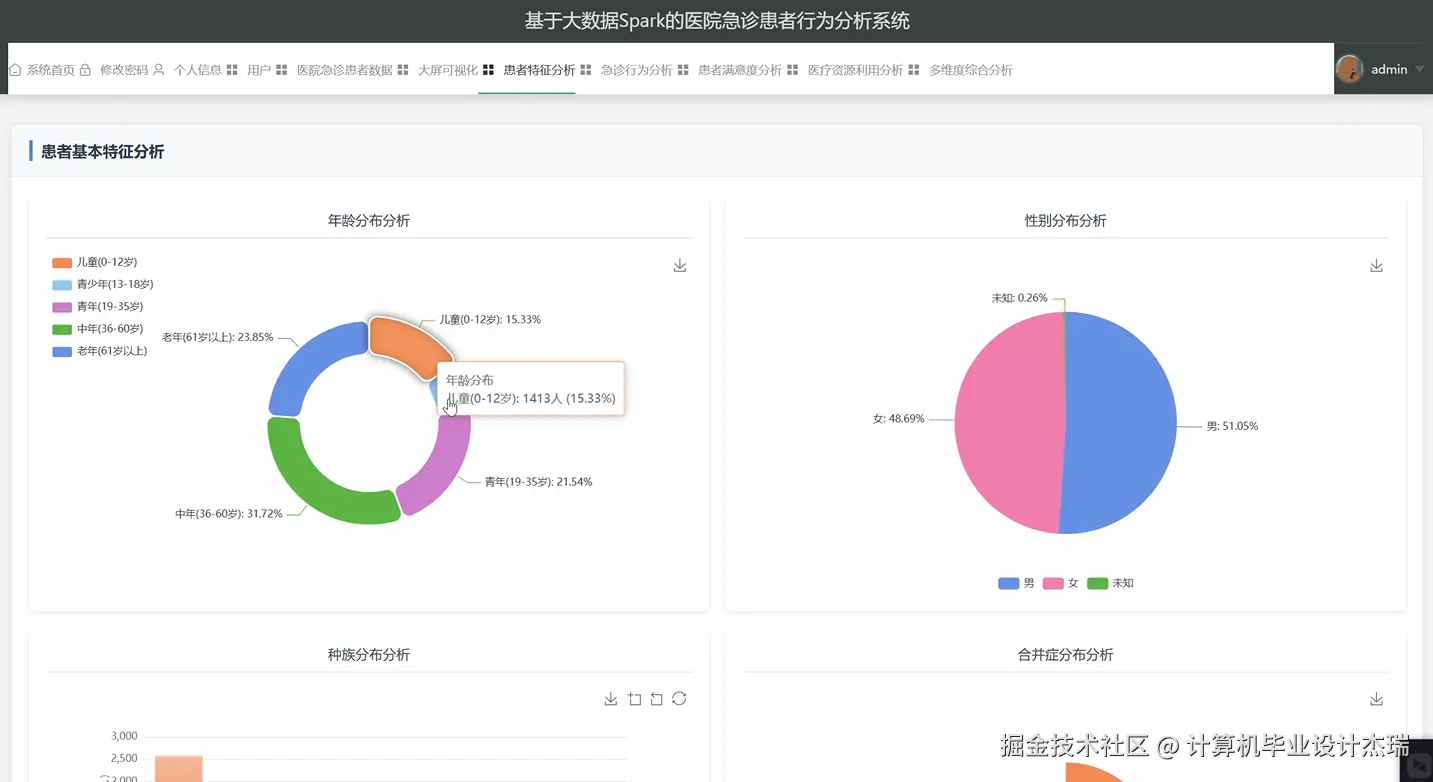
Task: Activate data zoom on the 种族分布分析 chart
Action: [634, 699]
